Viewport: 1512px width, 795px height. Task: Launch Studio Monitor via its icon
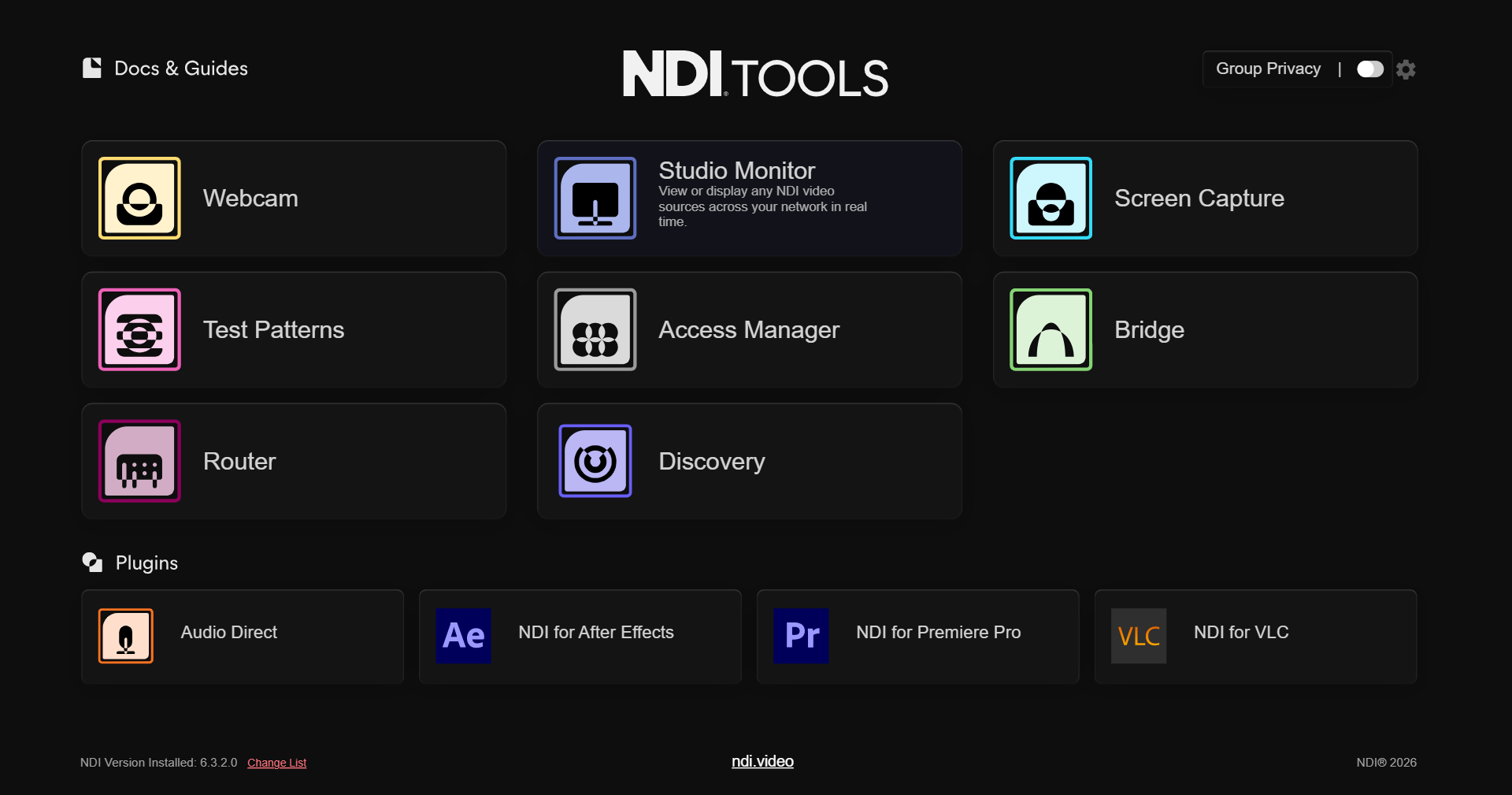pyautogui.click(x=595, y=198)
